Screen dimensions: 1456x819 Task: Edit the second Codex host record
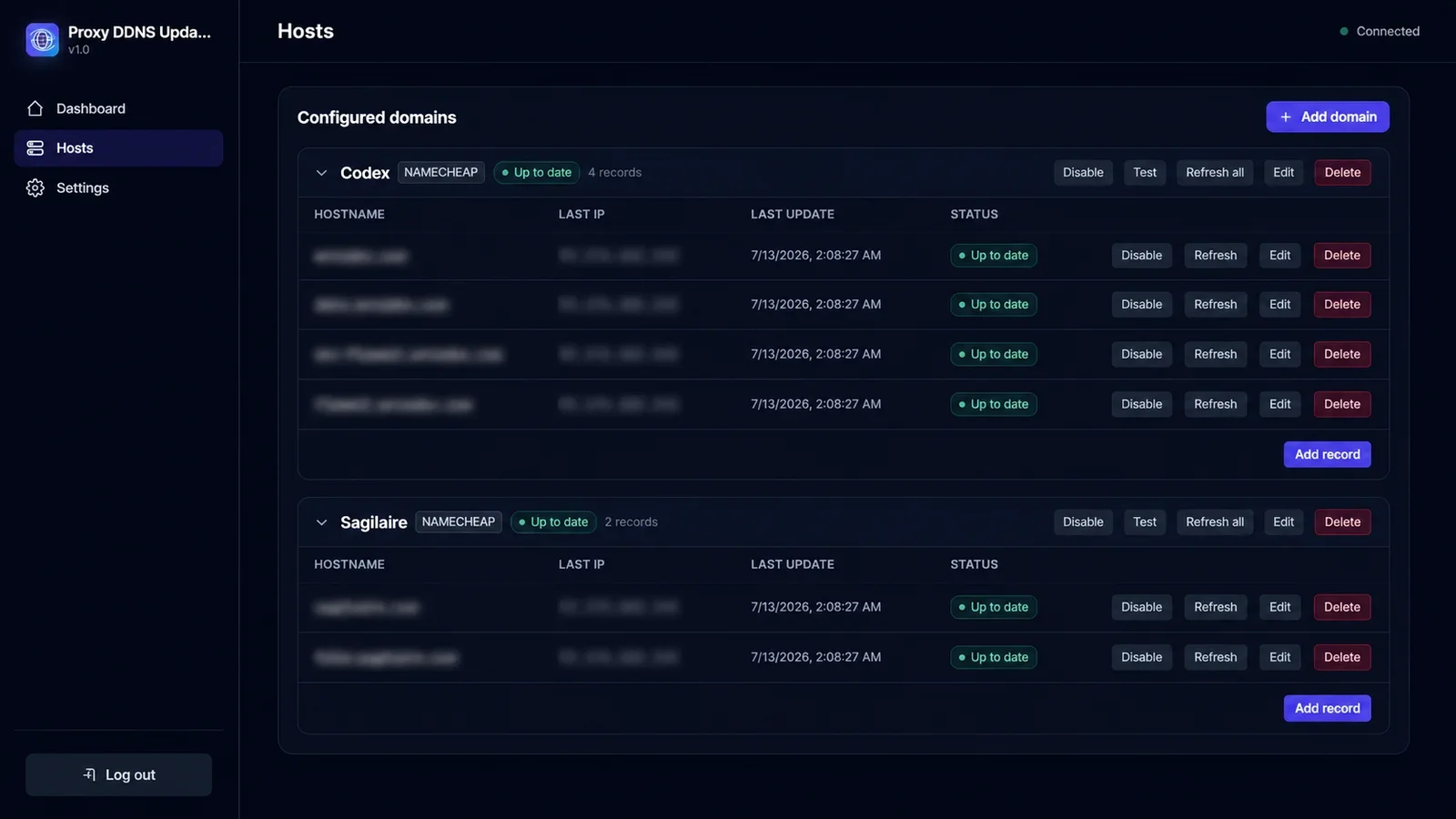point(1279,305)
